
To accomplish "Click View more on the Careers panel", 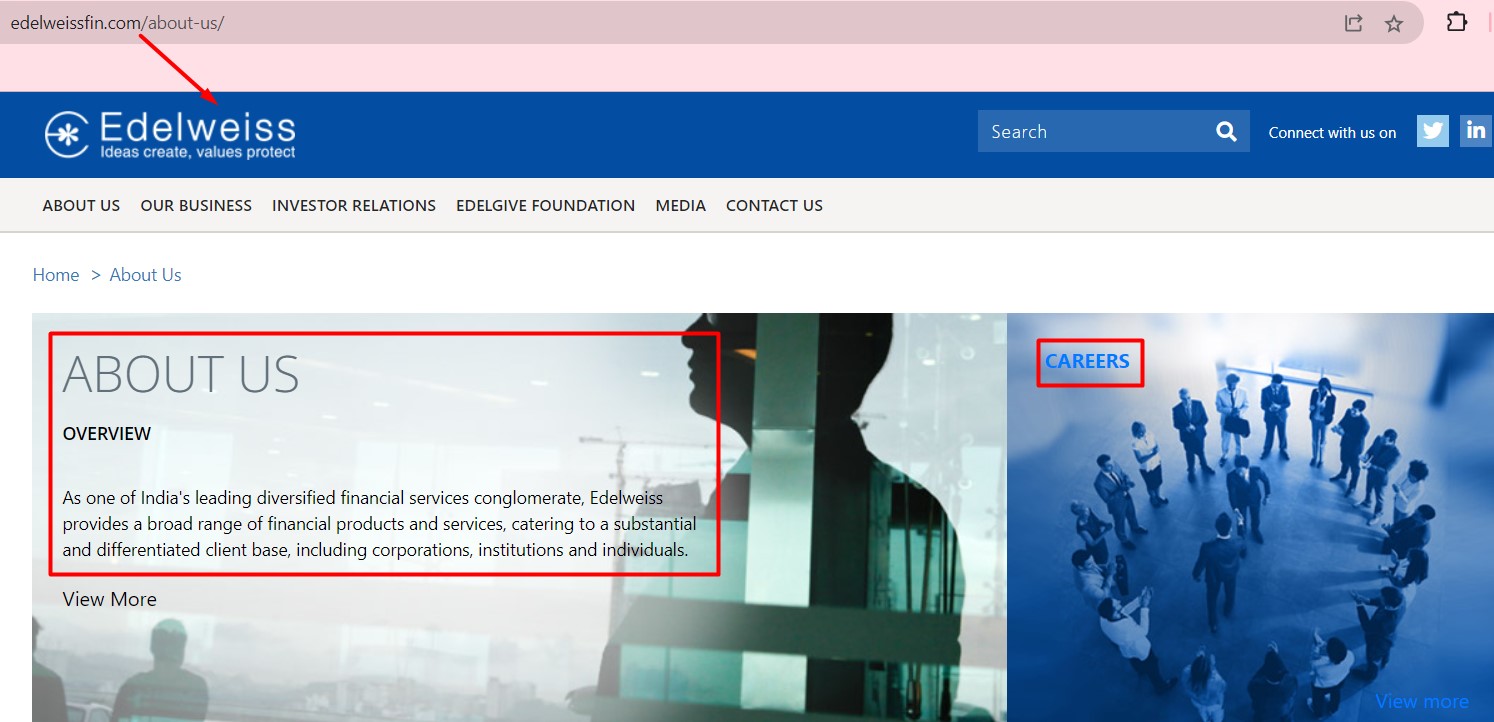I will tap(1421, 701).
